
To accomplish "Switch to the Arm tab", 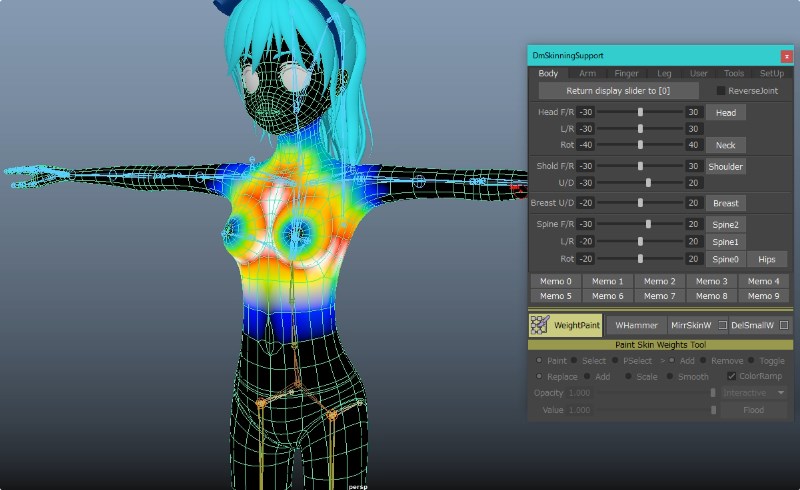I will point(587,74).
